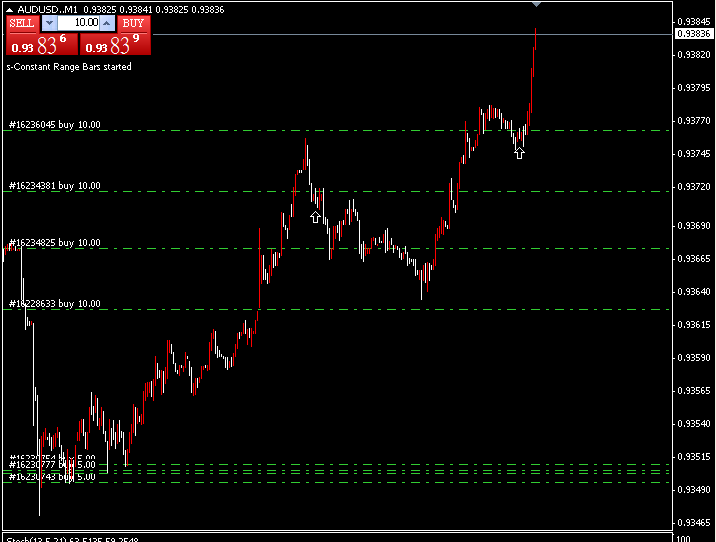
Task: Select order line #16228633 buy 10.00
Action: coord(336,310)
